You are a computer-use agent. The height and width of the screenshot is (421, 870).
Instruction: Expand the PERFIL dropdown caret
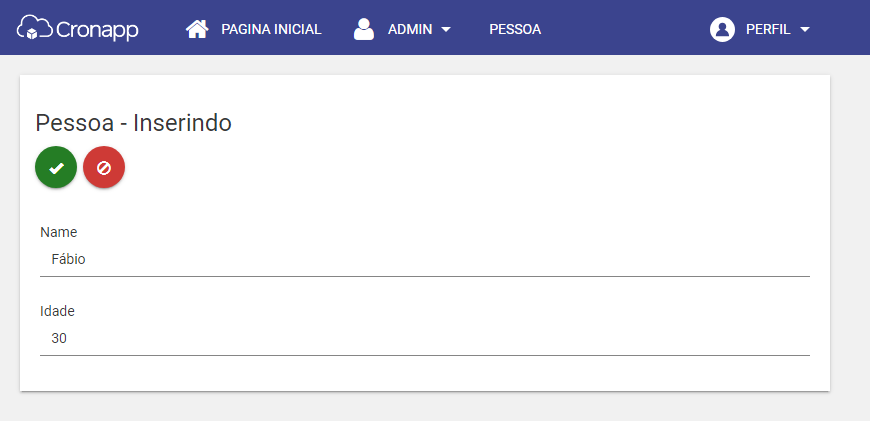805,30
